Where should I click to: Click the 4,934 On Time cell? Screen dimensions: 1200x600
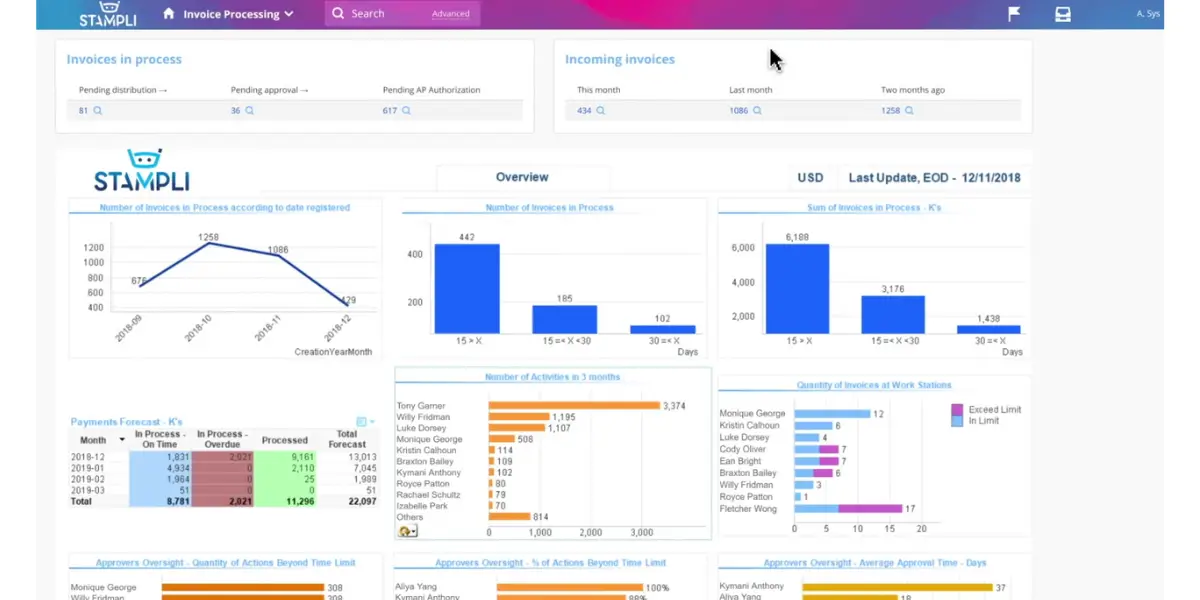point(161,468)
